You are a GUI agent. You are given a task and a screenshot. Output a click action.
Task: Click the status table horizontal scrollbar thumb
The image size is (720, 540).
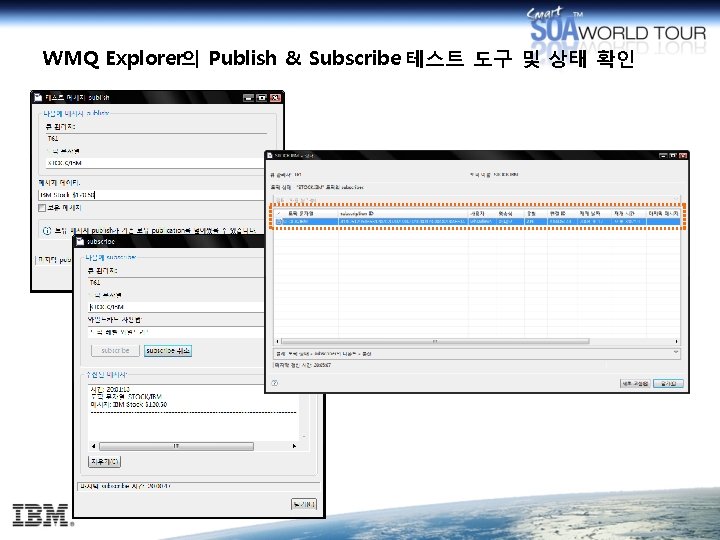pyautogui.click(x=435, y=341)
